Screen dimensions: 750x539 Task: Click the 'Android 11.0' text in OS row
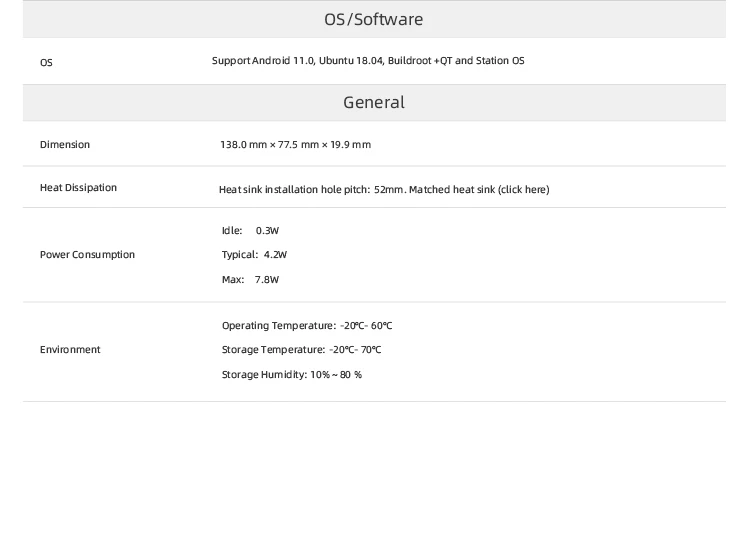coord(284,61)
